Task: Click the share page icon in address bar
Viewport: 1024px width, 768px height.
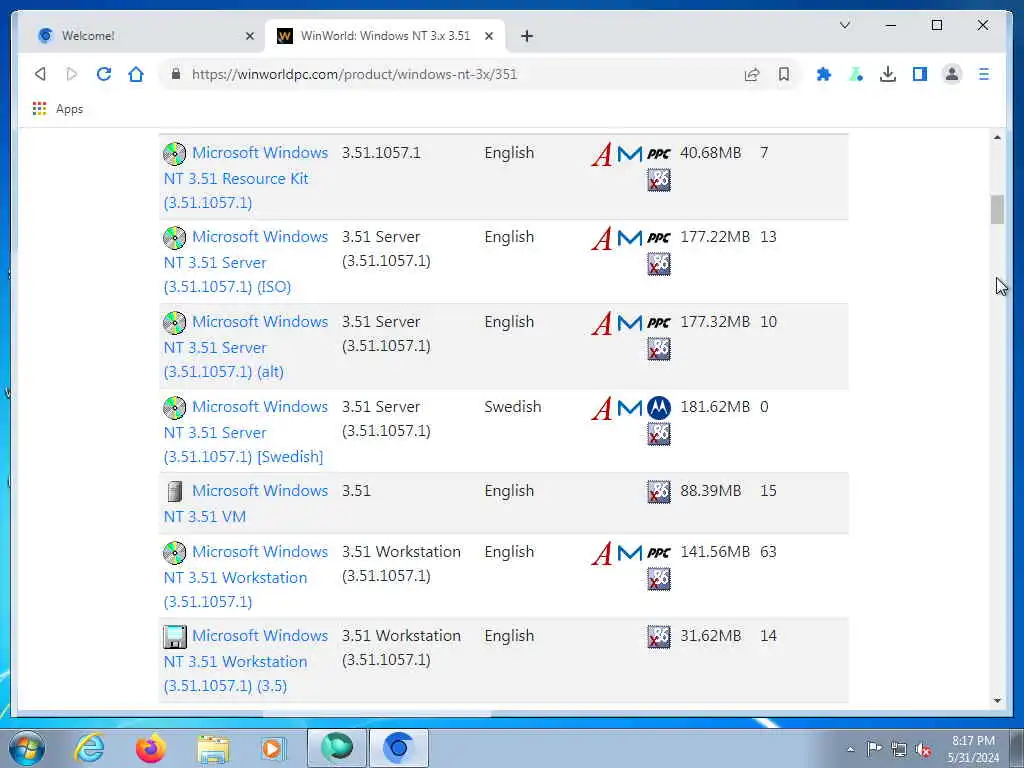Action: coord(752,74)
